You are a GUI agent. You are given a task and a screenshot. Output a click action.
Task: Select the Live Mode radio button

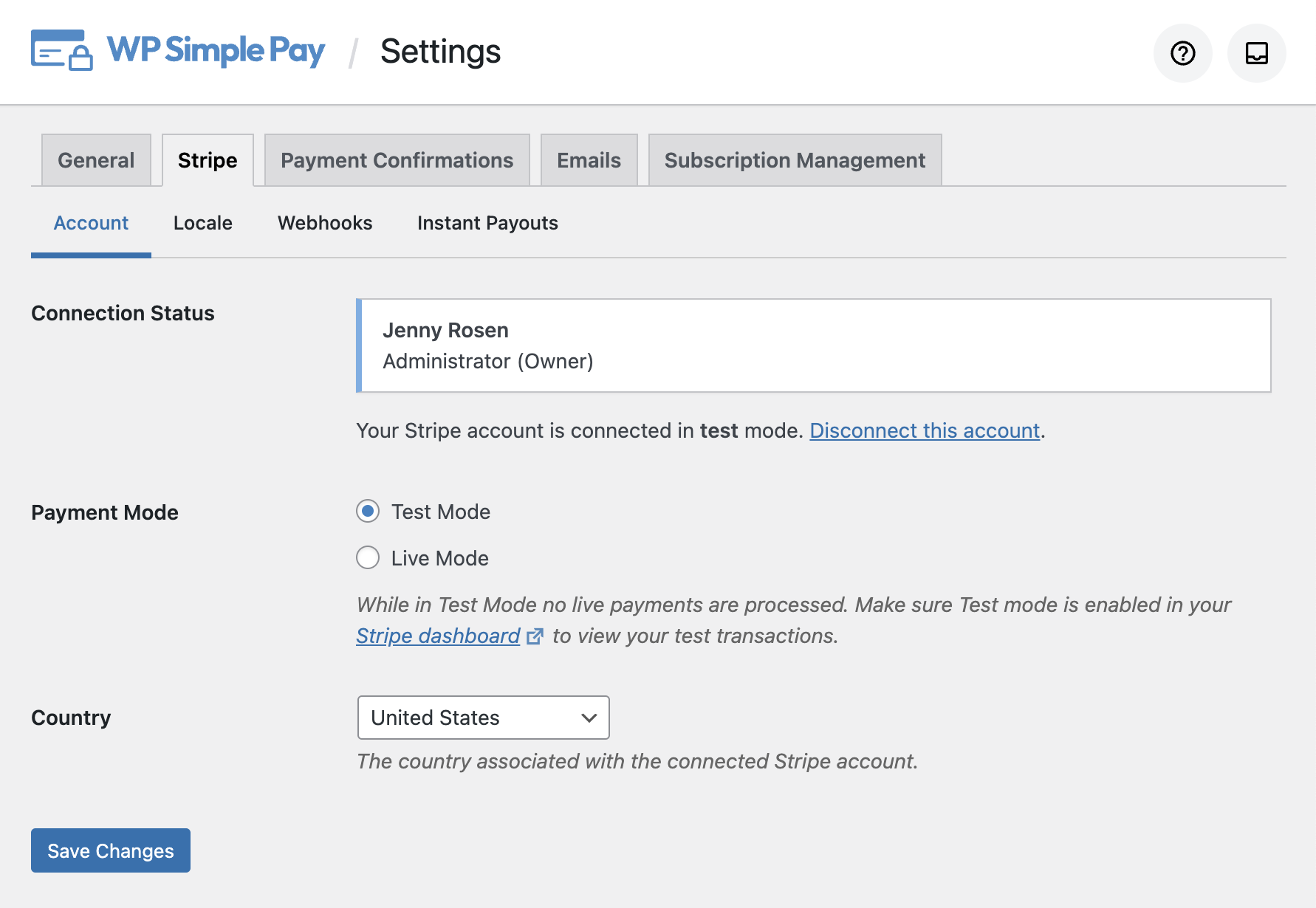(x=368, y=557)
